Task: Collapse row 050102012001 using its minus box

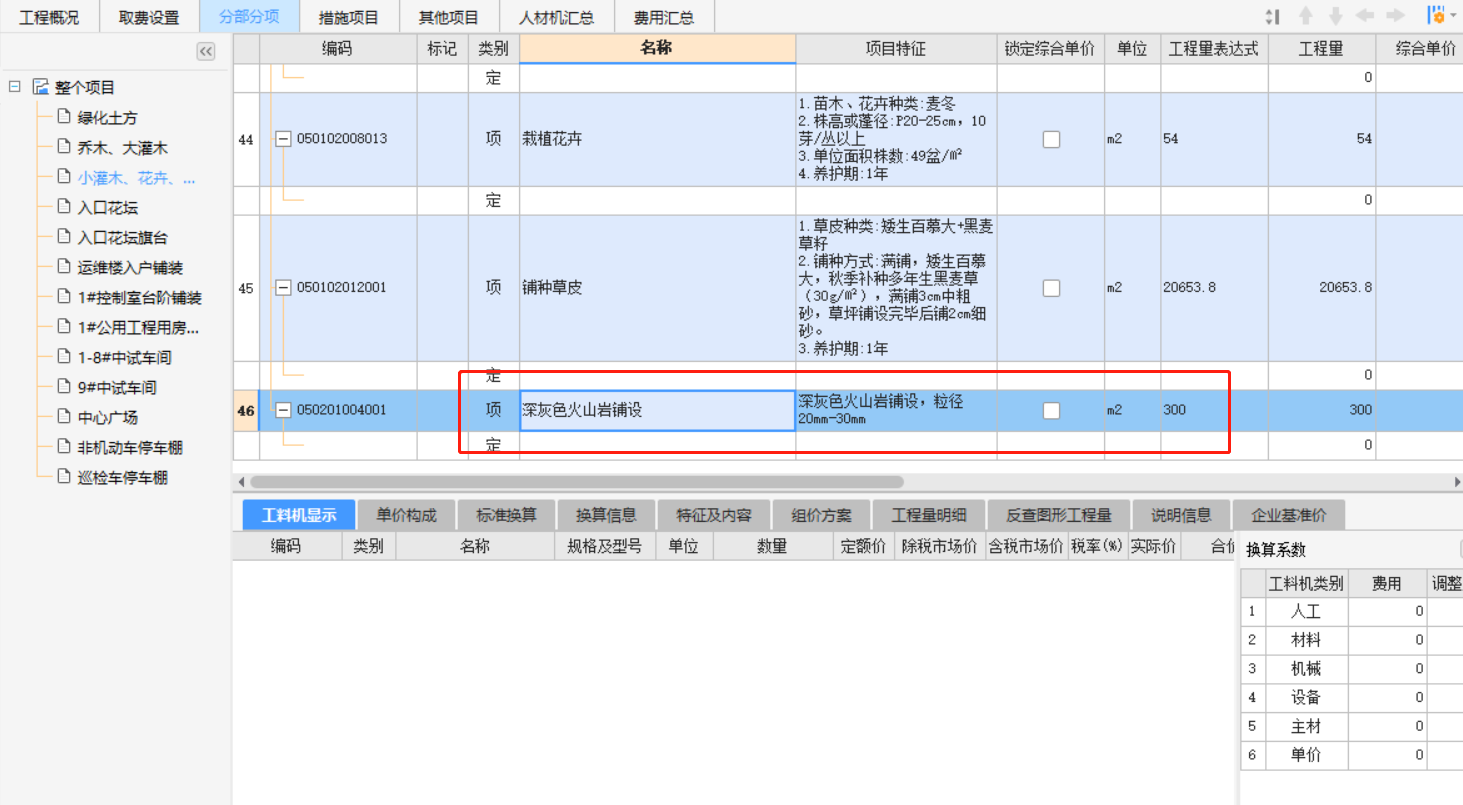Action: pos(283,287)
